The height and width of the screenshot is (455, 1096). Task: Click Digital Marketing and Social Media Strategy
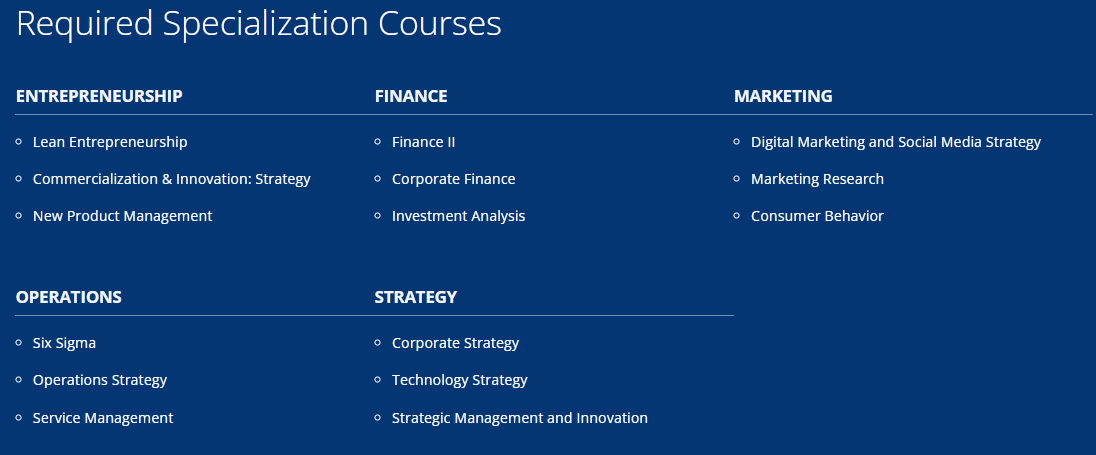pyautogui.click(x=896, y=142)
